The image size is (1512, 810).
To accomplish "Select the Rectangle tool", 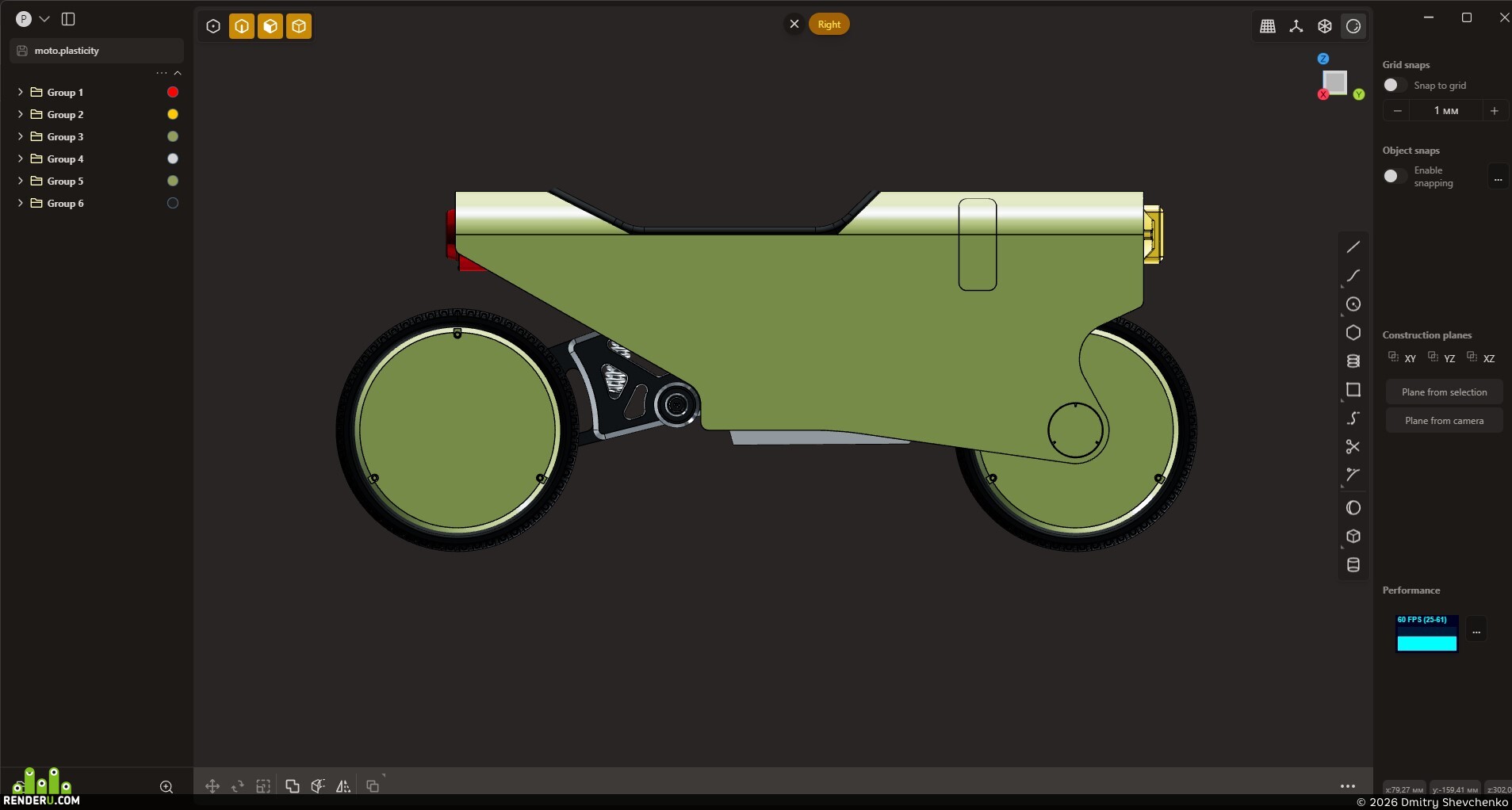I will (x=1353, y=390).
